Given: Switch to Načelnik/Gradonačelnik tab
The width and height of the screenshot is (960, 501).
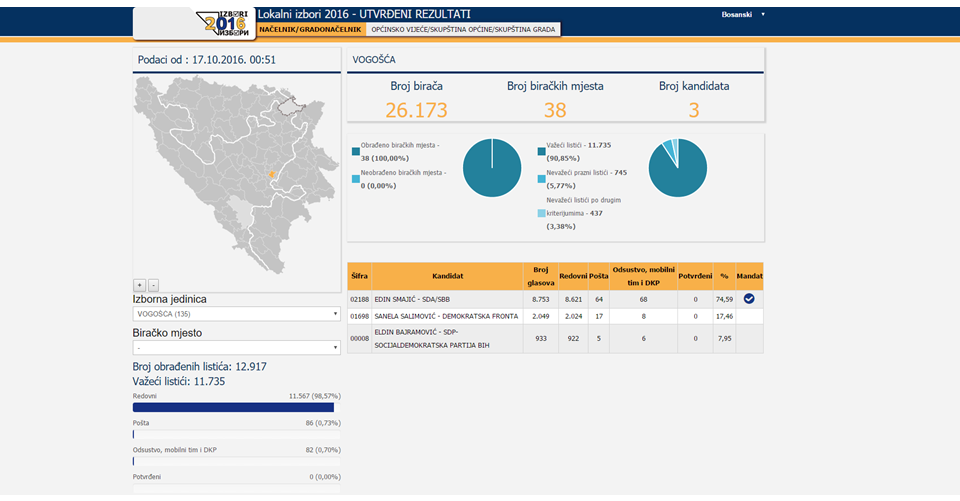Looking at the screenshot, I should tap(310, 29).
